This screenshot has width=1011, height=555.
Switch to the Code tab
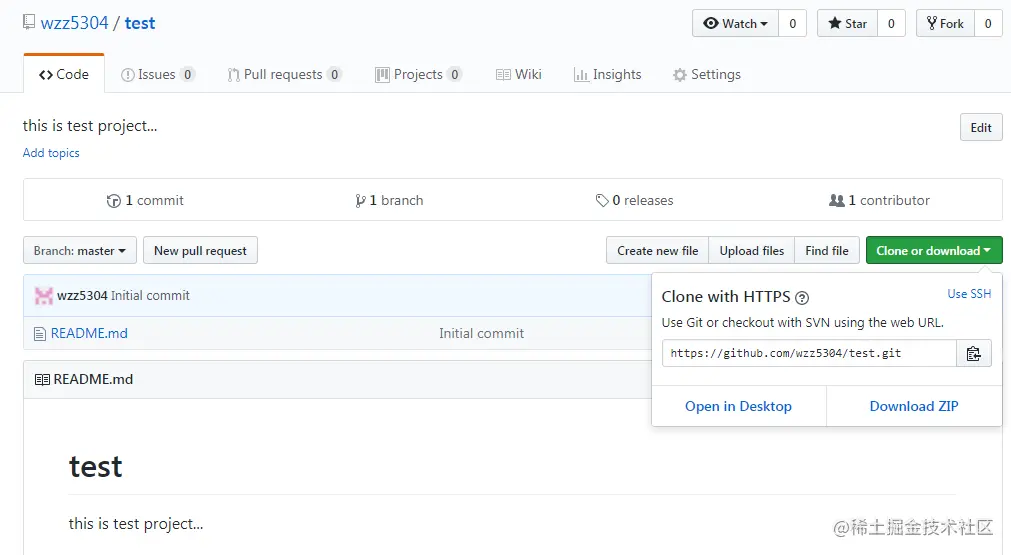click(x=64, y=74)
